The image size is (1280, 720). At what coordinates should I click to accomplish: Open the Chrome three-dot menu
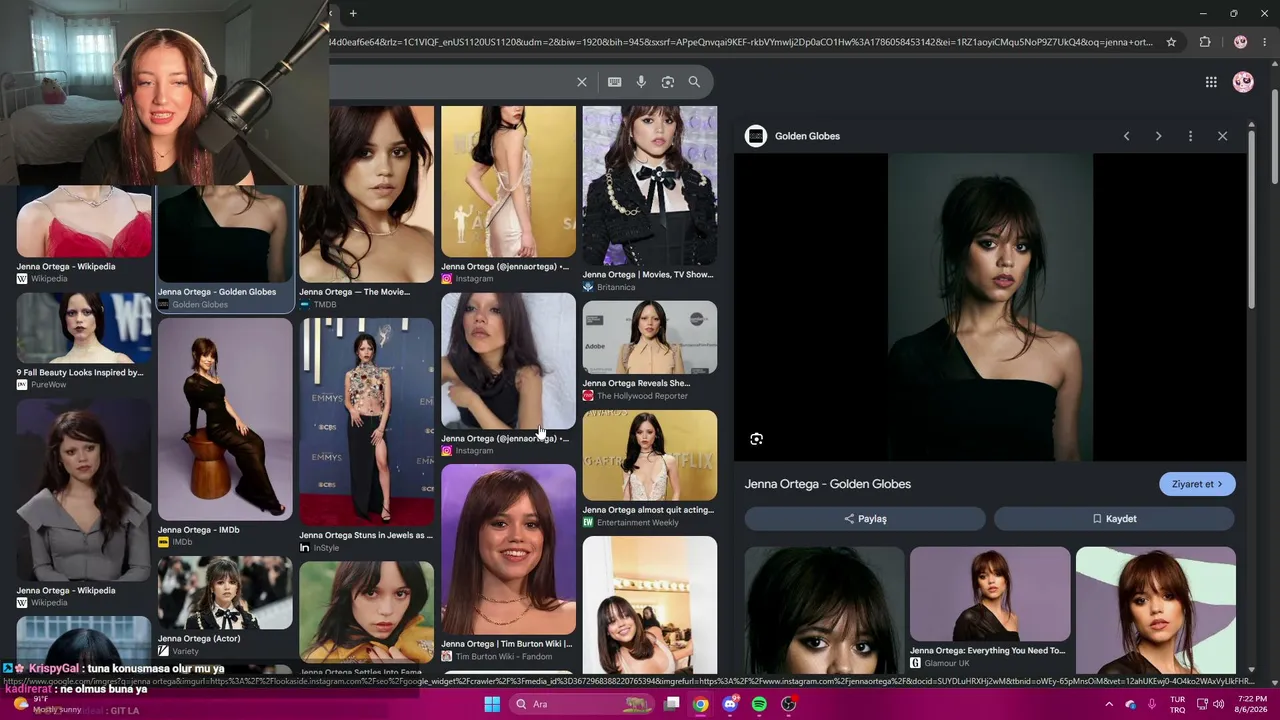pyautogui.click(x=1265, y=42)
